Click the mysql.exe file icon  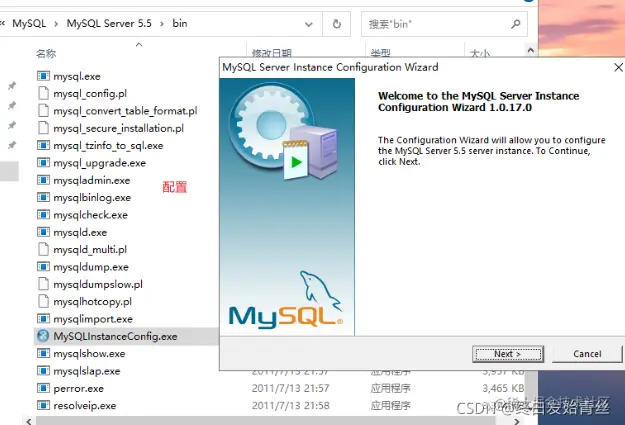click(43, 76)
